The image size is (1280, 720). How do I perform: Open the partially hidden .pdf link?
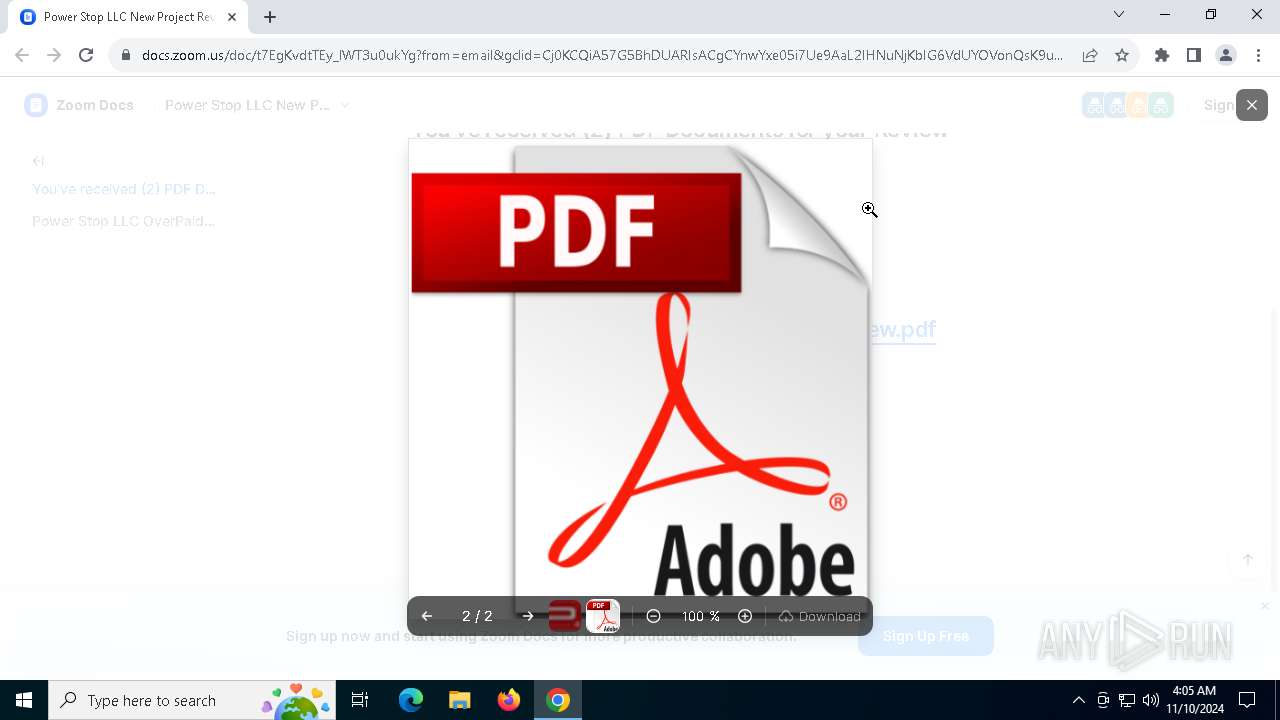[903, 330]
